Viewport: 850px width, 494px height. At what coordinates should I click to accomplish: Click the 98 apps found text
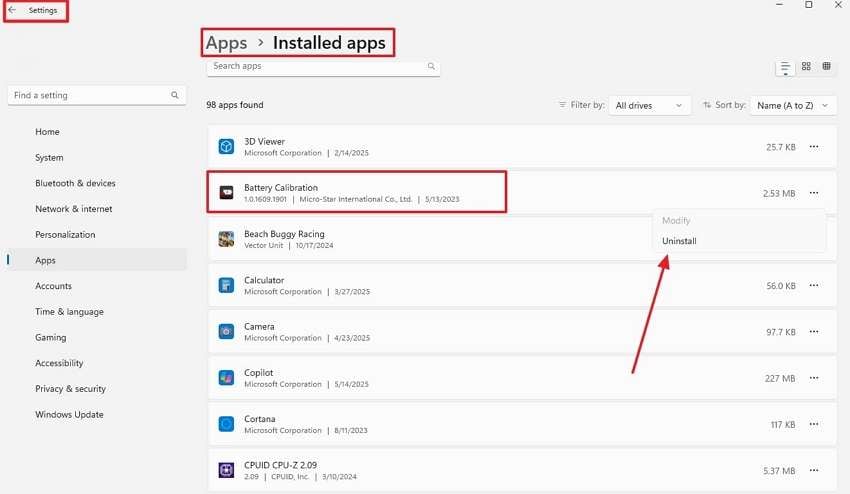point(235,105)
